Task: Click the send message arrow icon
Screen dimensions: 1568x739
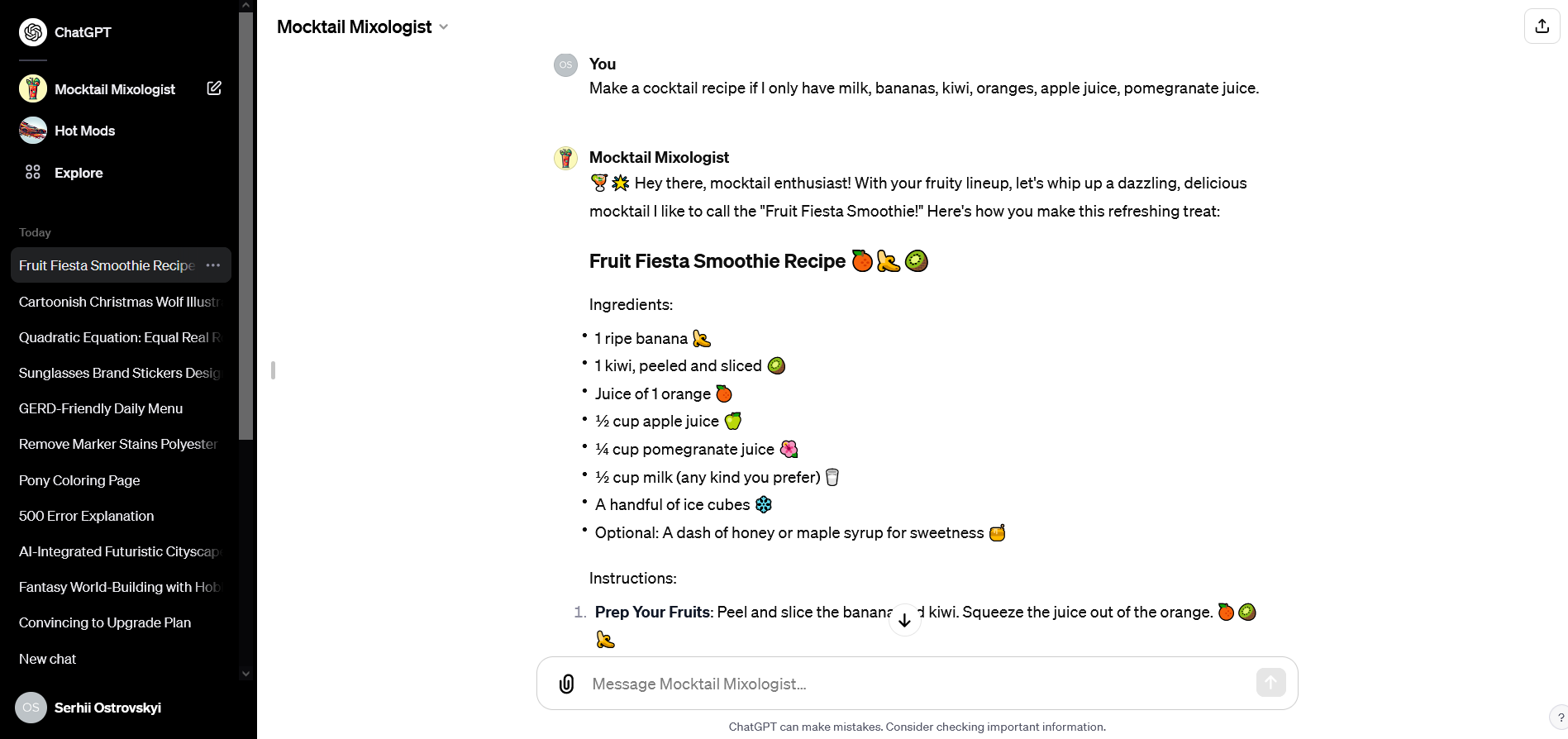Action: point(1270,683)
